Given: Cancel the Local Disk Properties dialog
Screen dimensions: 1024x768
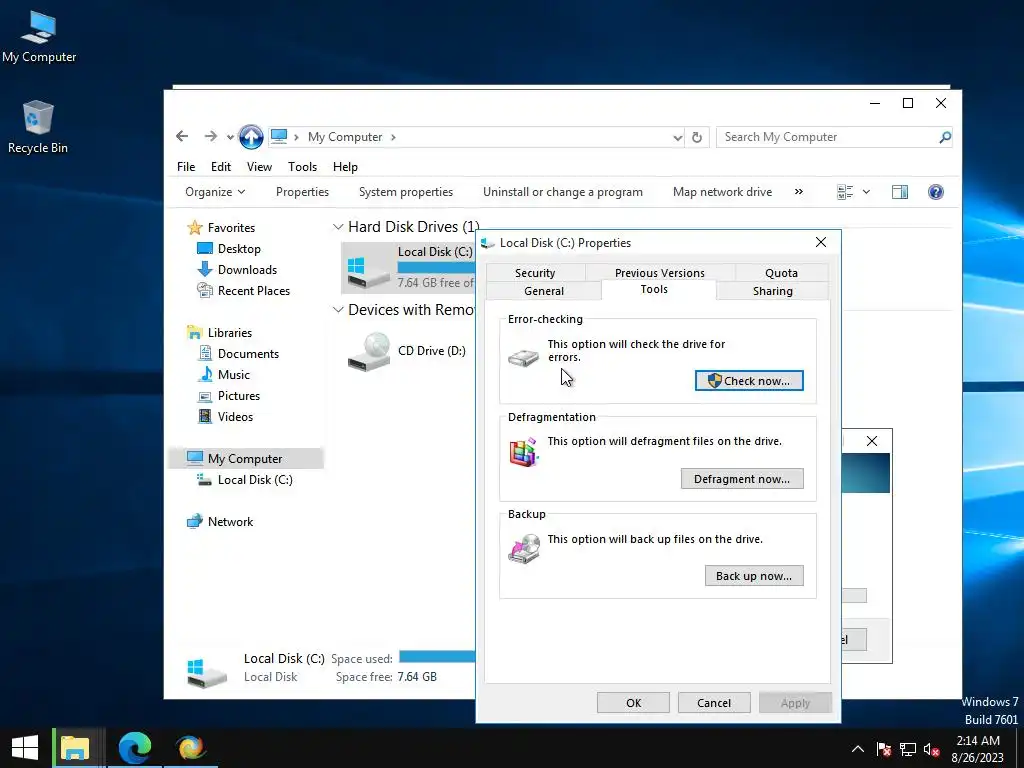Looking at the screenshot, I should (714, 703).
